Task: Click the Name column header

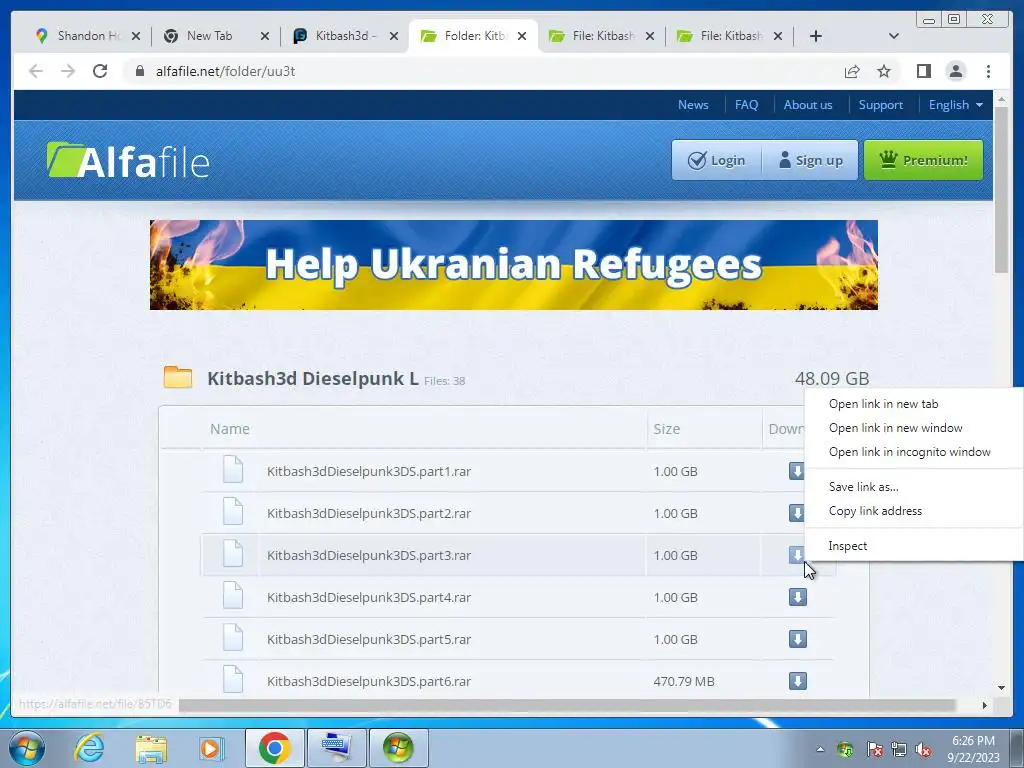Action: pyautogui.click(x=230, y=429)
